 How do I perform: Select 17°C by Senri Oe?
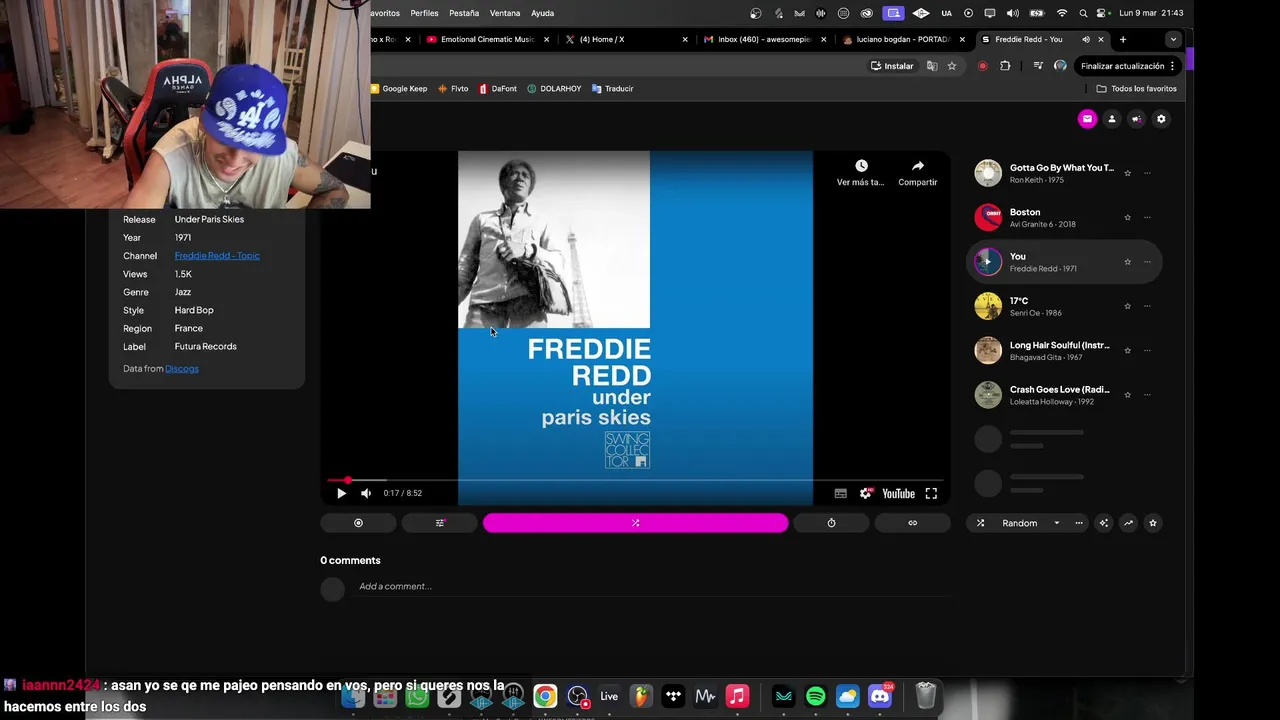pyautogui.click(x=1064, y=306)
